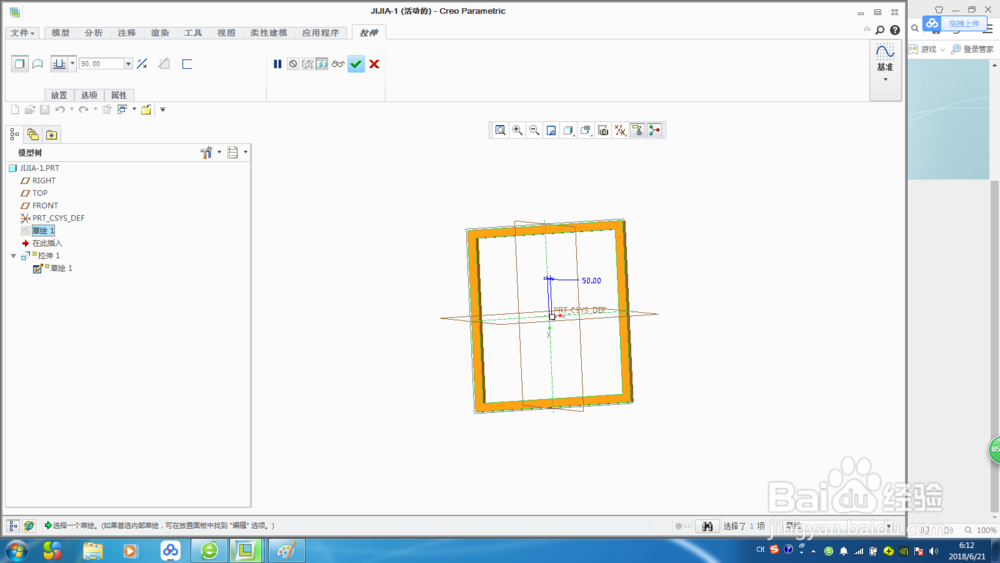Open the 文件 file menu
This screenshot has height=563, width=1000.
[x=22, y=33]
